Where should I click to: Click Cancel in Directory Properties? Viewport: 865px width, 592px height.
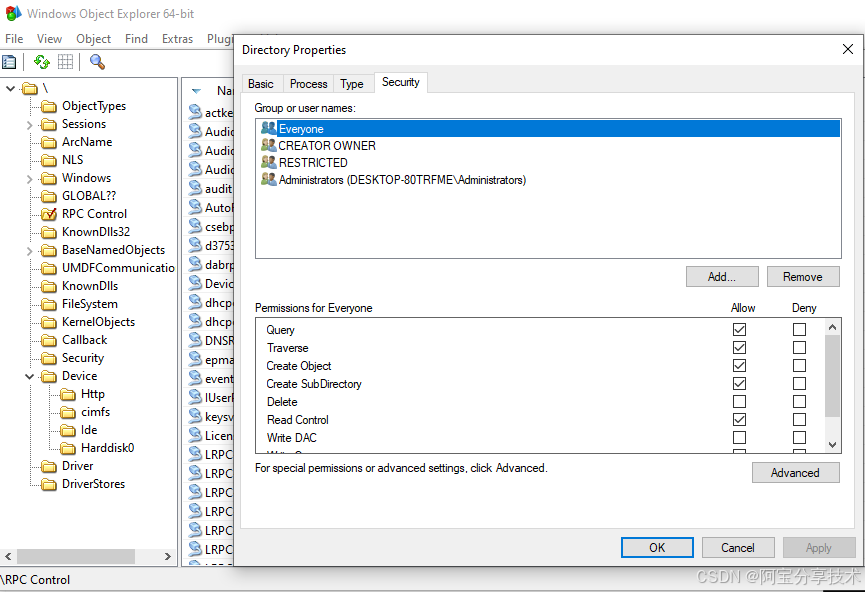click(738, 547)
